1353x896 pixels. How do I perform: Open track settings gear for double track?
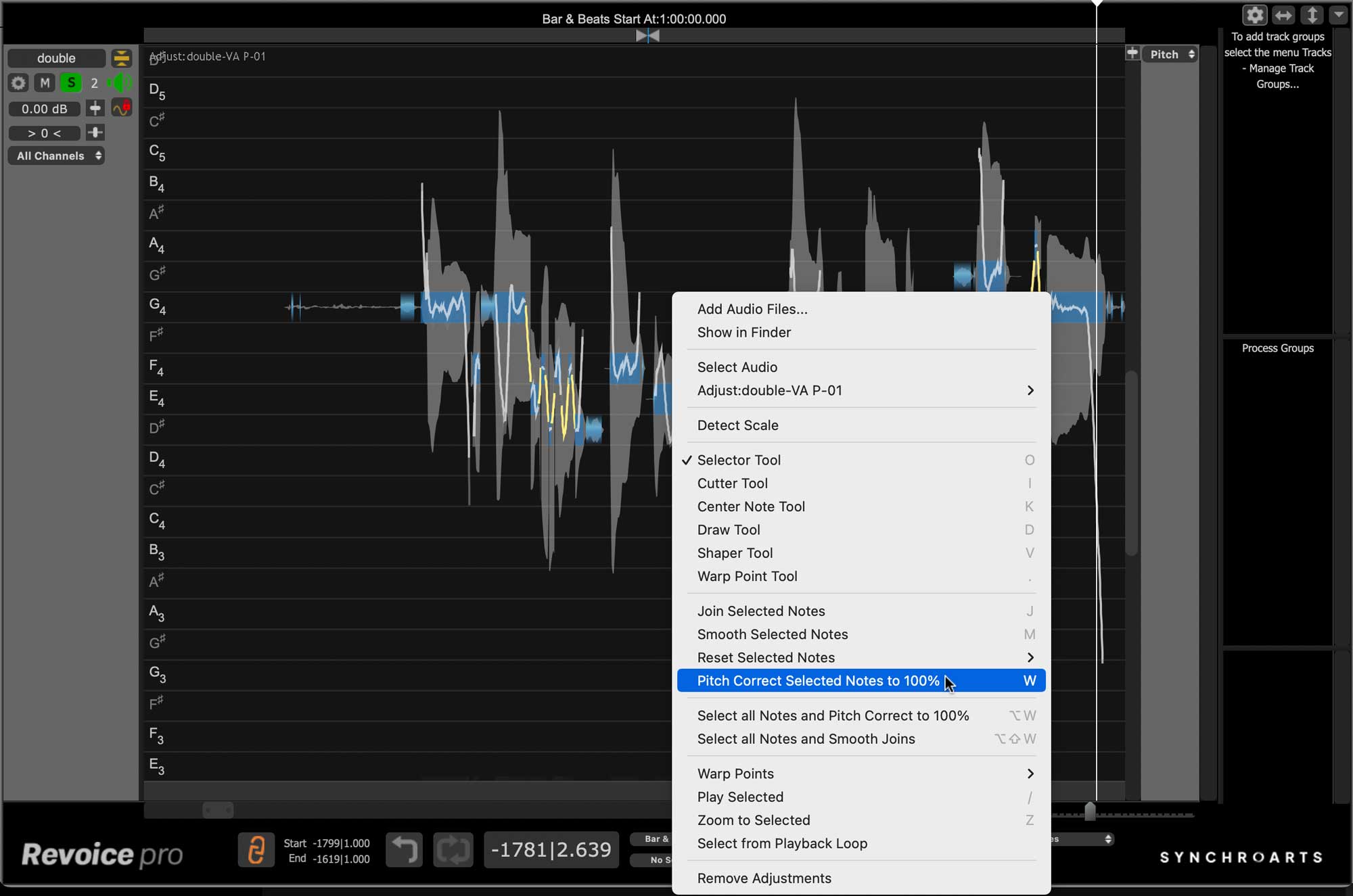(18, 83)
